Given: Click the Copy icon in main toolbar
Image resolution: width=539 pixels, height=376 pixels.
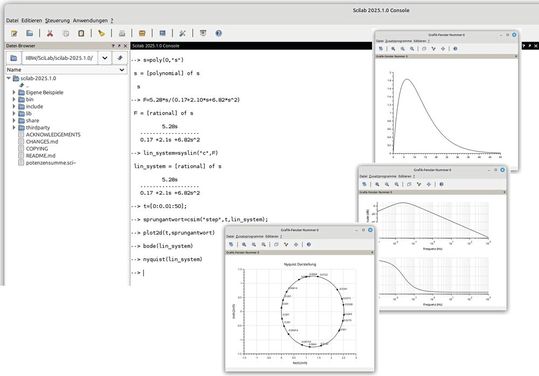Looking at the screenshot, I should click(x=66, y=33).
